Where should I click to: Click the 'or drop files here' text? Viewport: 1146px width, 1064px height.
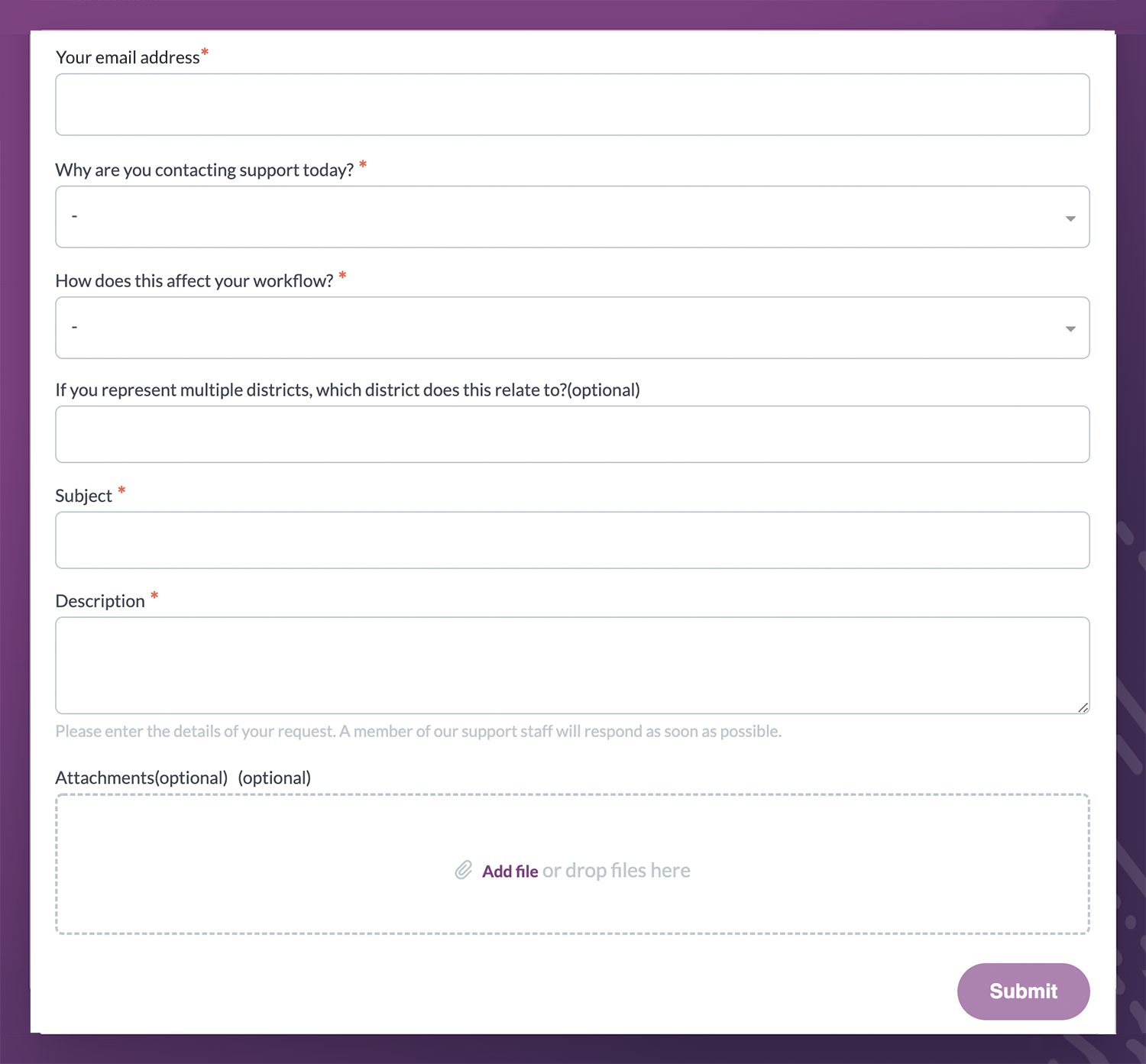tap(616, 871)
